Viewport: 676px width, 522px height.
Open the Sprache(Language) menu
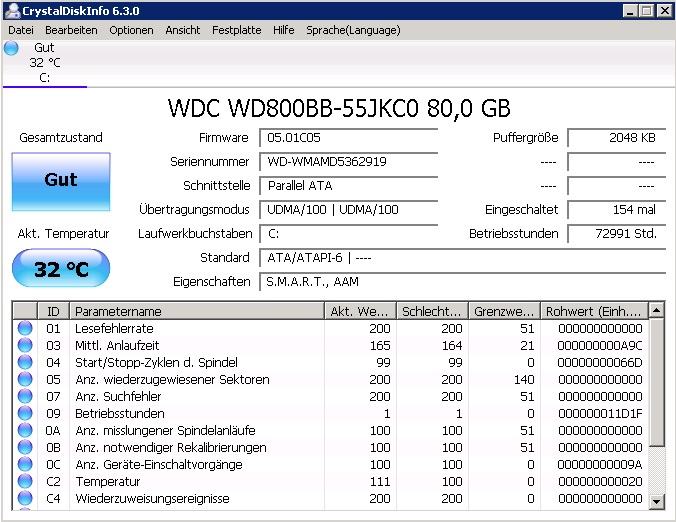(x=353, y=30)
